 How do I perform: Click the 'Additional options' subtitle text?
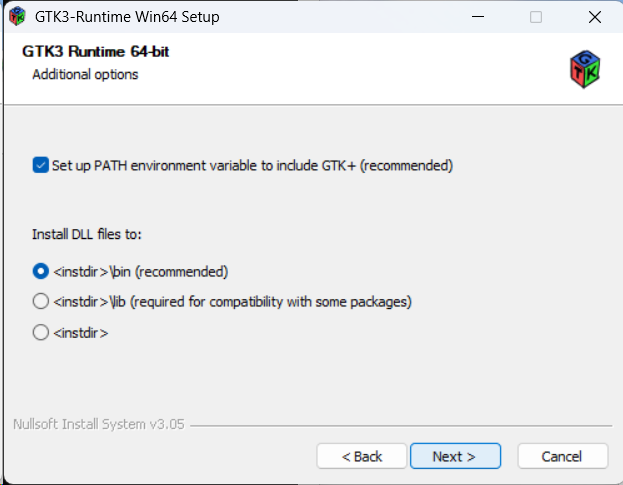[x=85, y=75]
